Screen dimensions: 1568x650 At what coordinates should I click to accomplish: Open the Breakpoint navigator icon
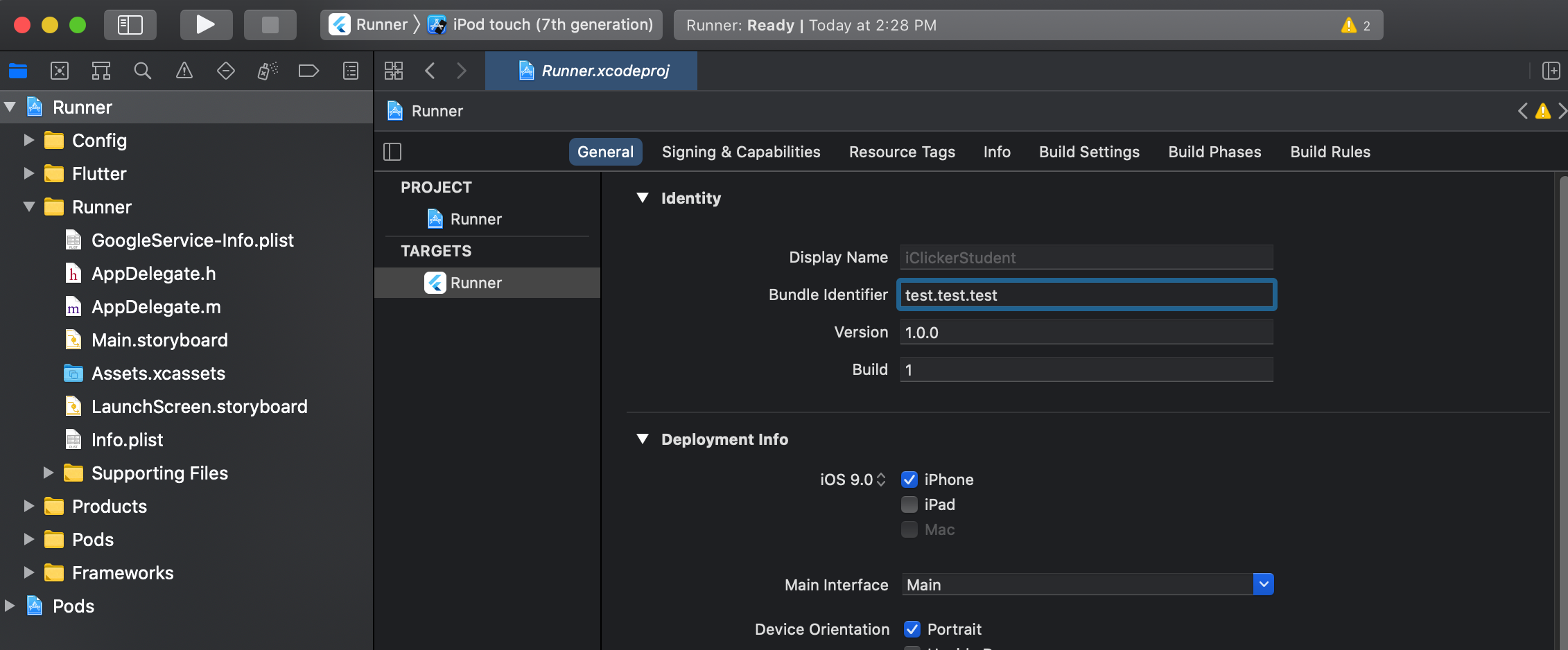pyautogui.click(x=225, y=70)
